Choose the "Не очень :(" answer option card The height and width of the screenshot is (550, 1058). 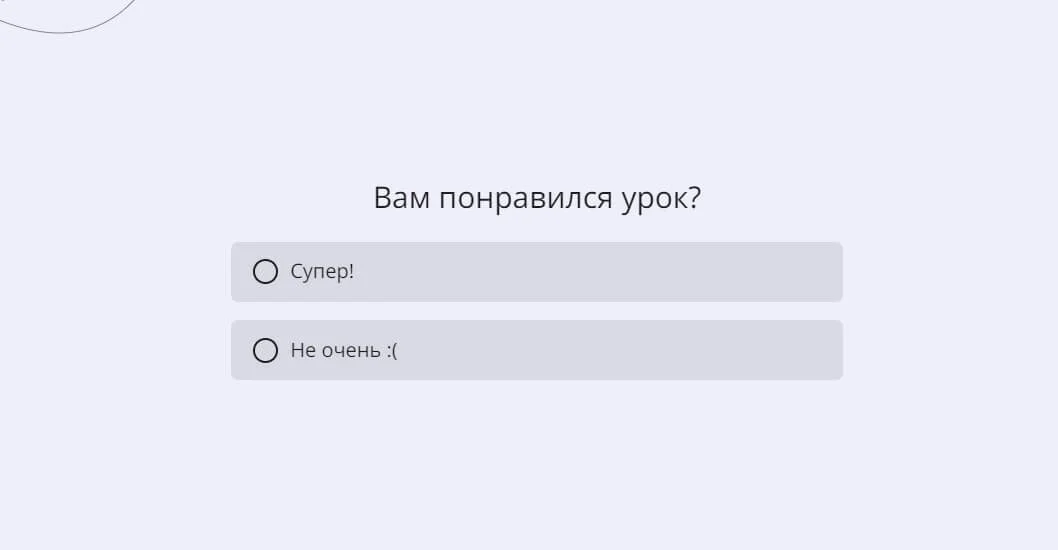(x=536, y=350)
